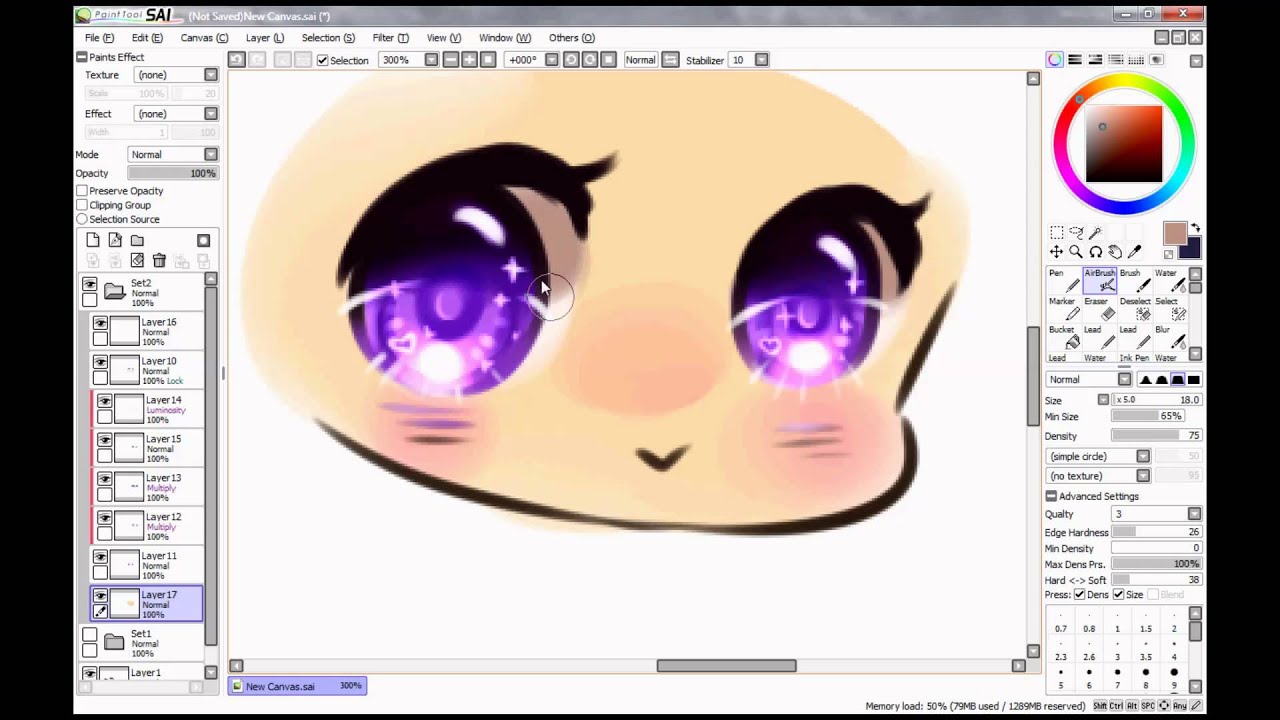Swap foreground and background colors

coord(1196,228)
